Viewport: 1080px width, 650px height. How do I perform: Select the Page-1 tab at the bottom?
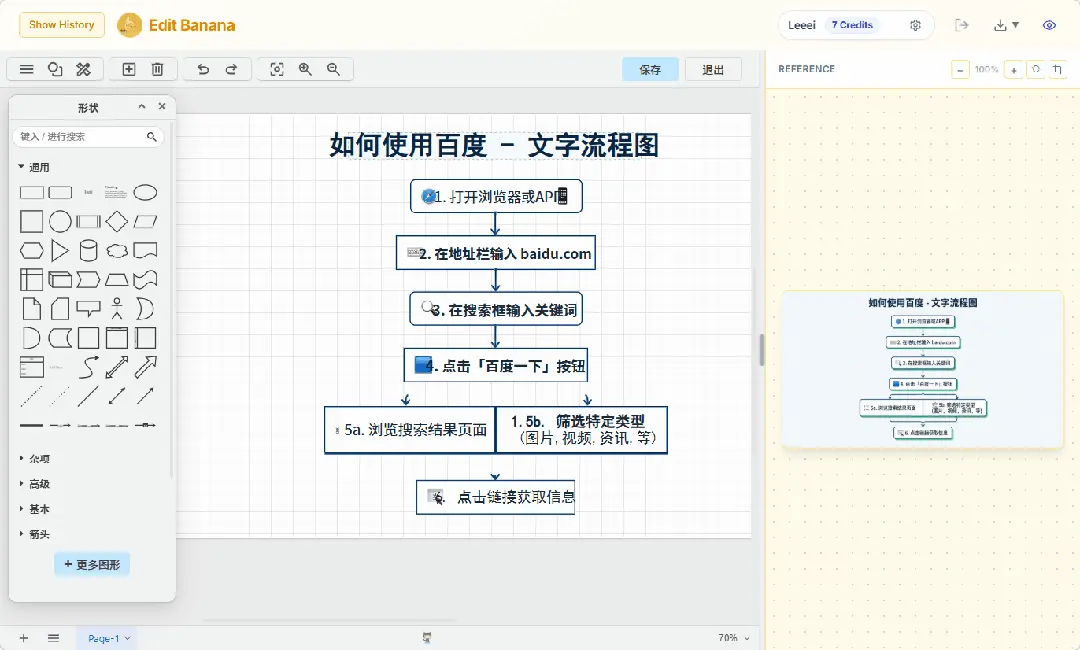click(x=103, y=637)
